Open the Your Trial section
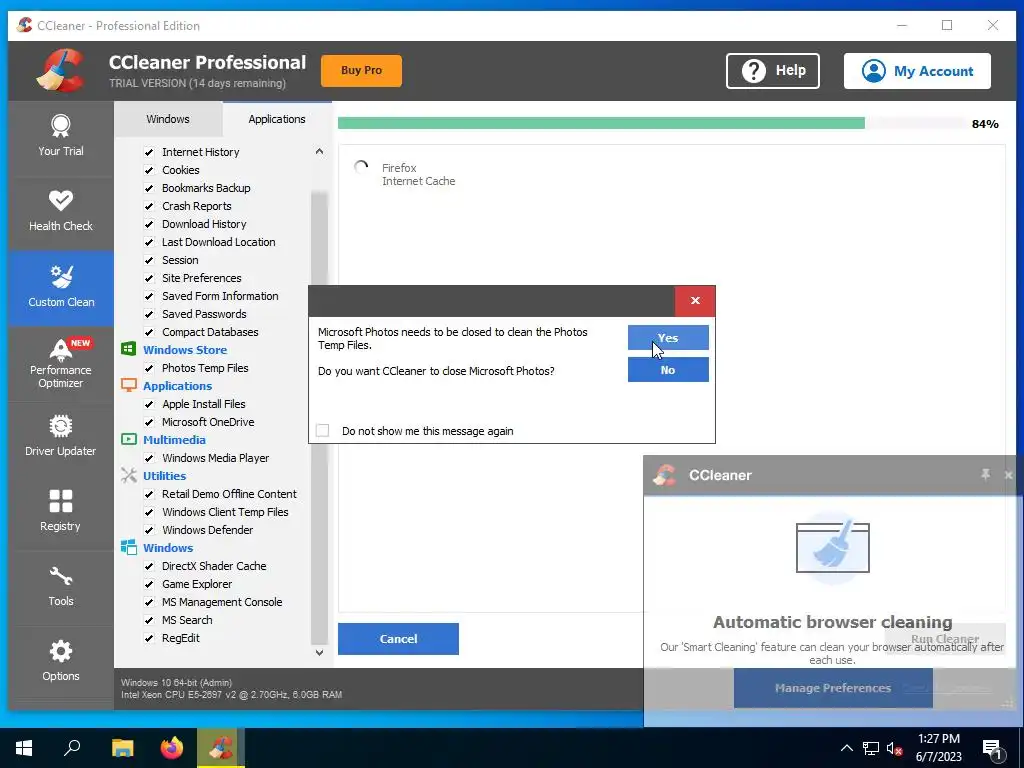Image resolution: width=1024 pixels, height=768 pixels. coord(61,137)
